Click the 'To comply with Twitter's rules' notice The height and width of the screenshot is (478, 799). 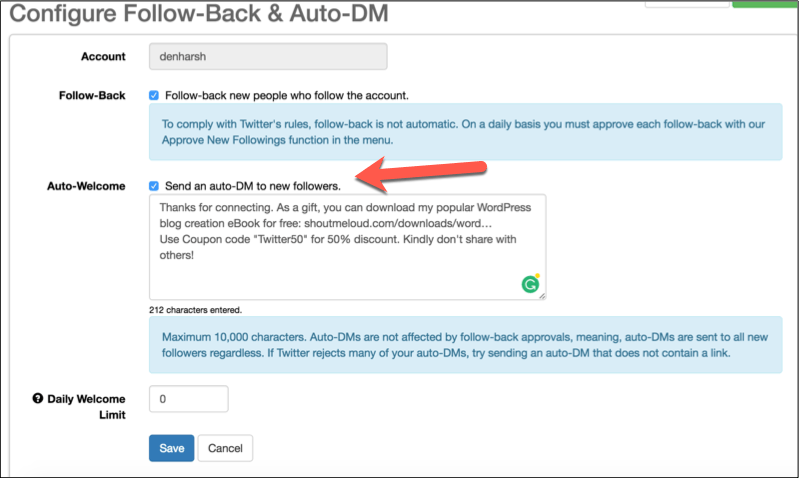[x=466, y=132]
